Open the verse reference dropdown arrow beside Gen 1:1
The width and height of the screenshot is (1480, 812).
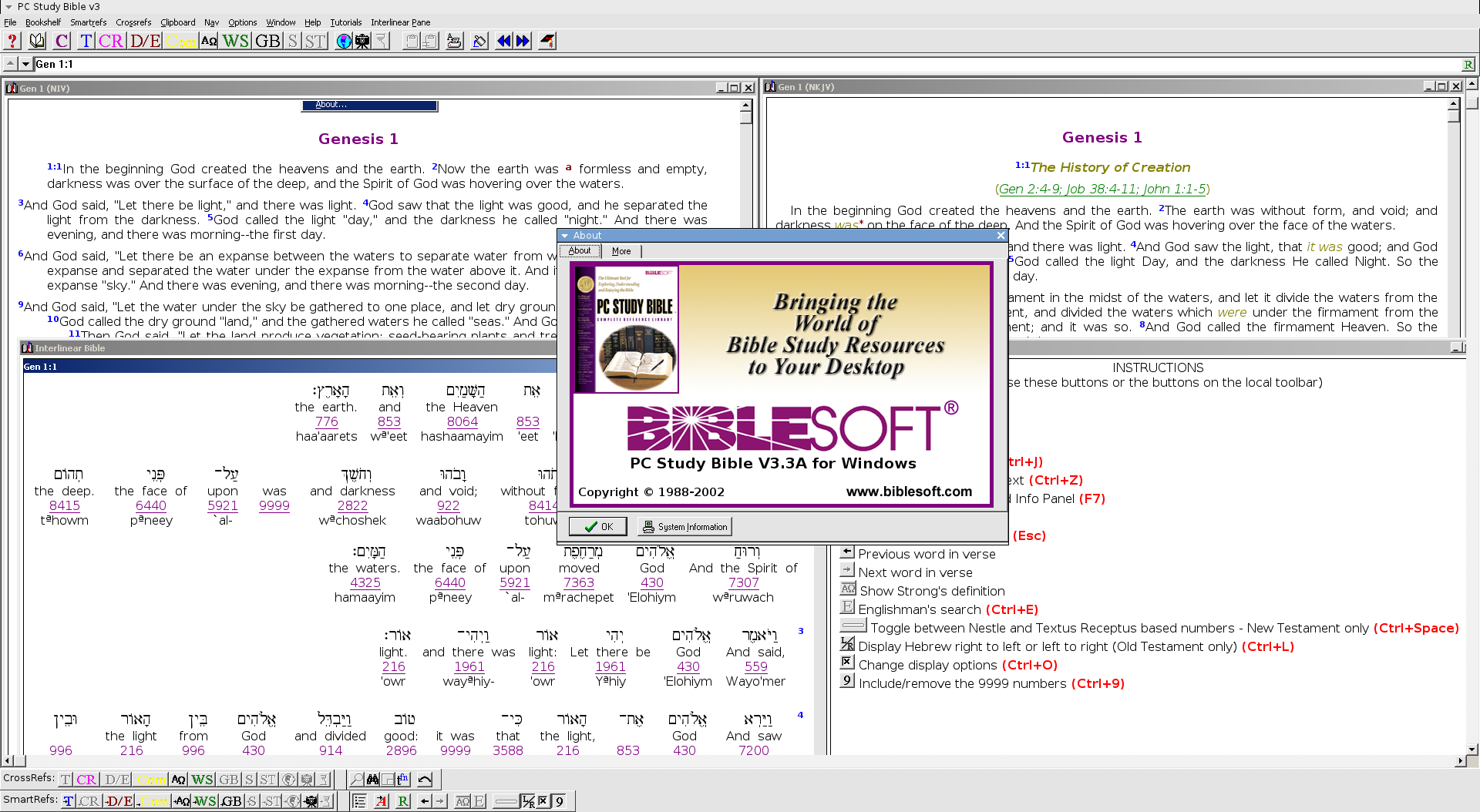25,64
